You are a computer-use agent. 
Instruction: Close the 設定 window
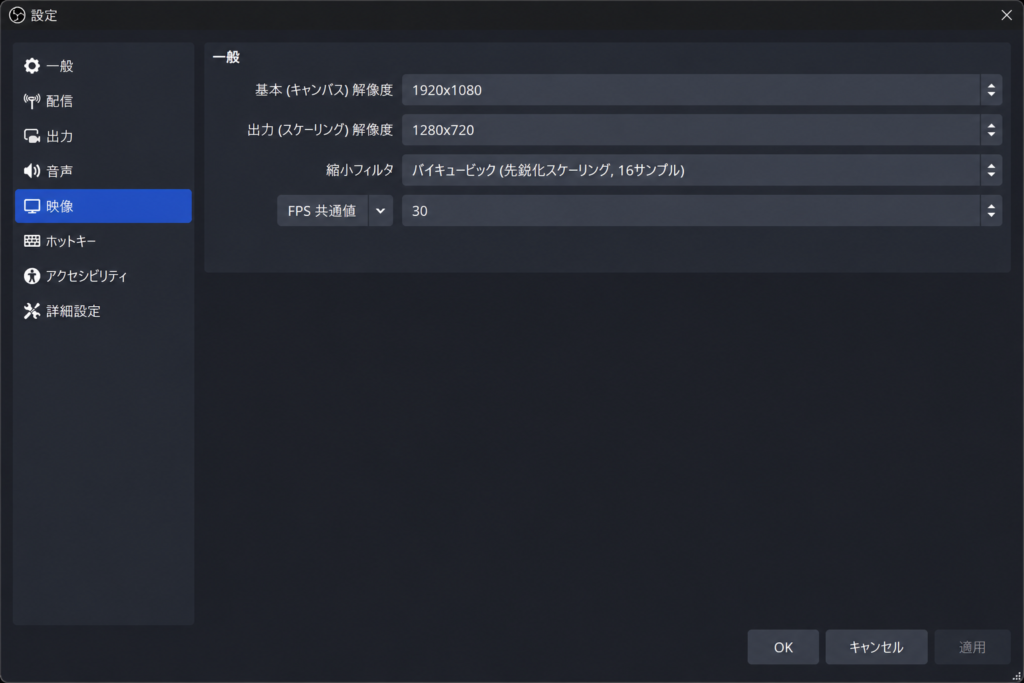[x=1006, y=15]
